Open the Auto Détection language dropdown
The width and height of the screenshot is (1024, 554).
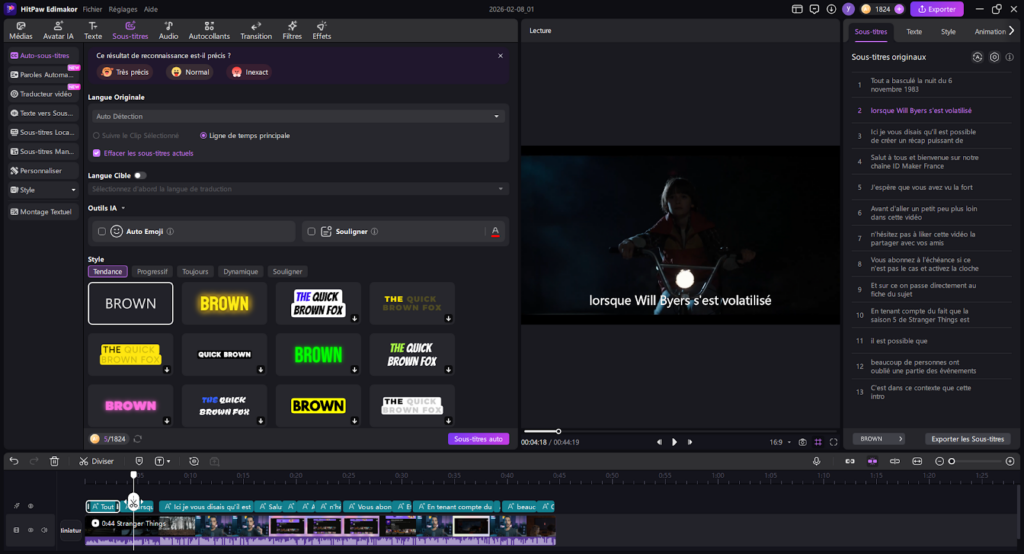coord(296,116)
